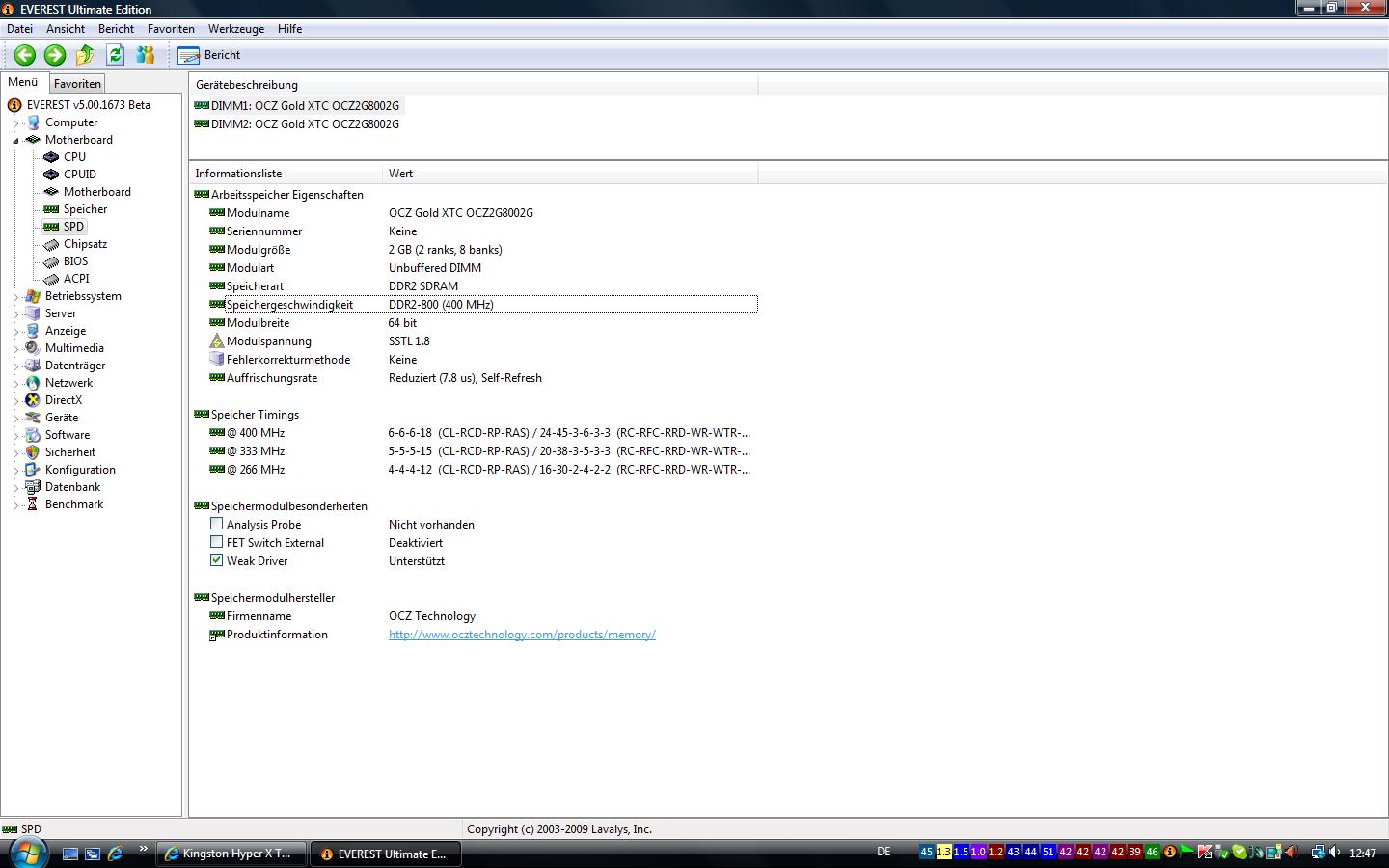
Task: Collapse the Motherboard tree node
Action: pyautogui.click(x=15, y=141)
